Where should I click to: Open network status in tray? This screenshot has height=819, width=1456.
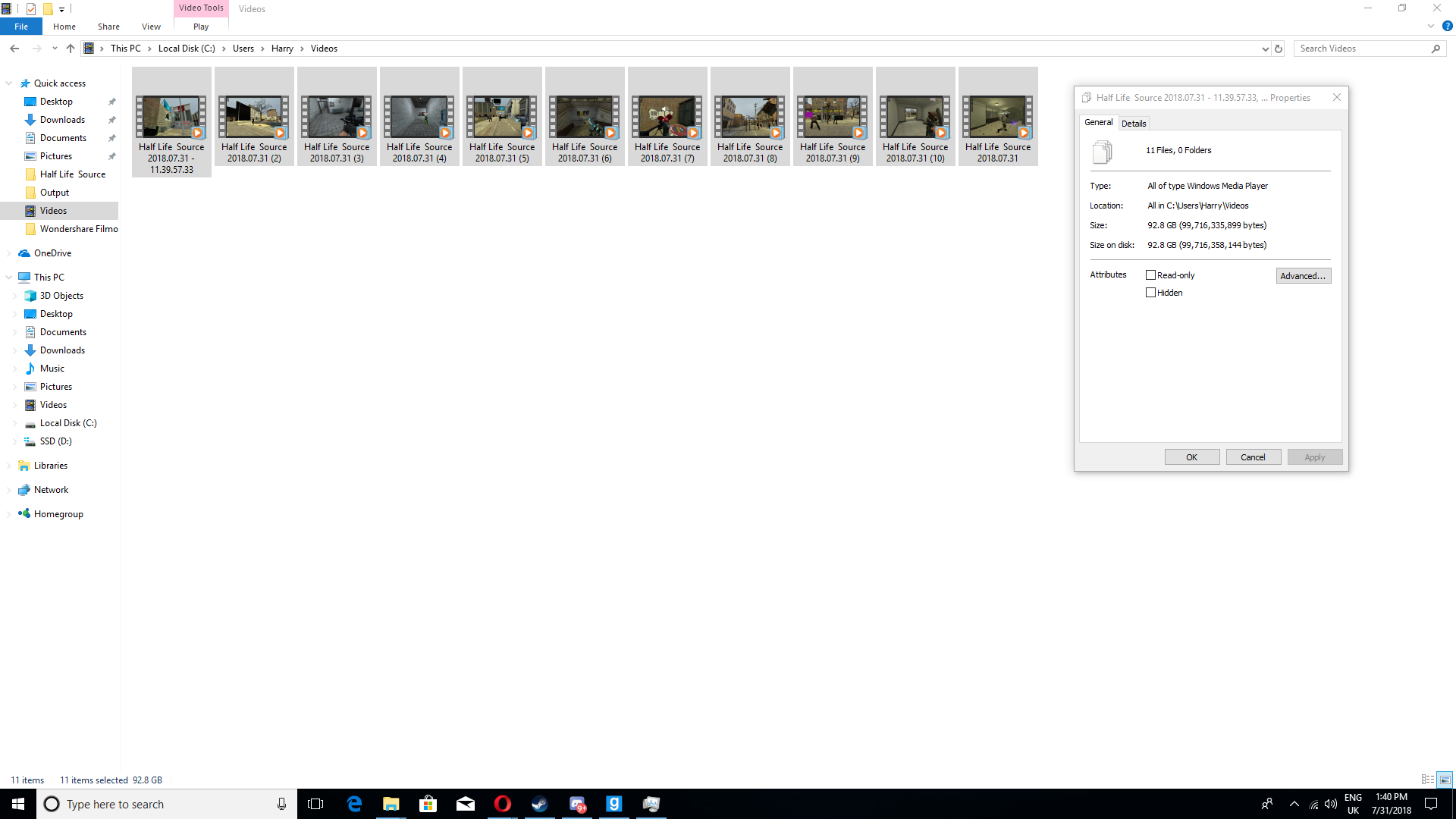pos(1313,805)
